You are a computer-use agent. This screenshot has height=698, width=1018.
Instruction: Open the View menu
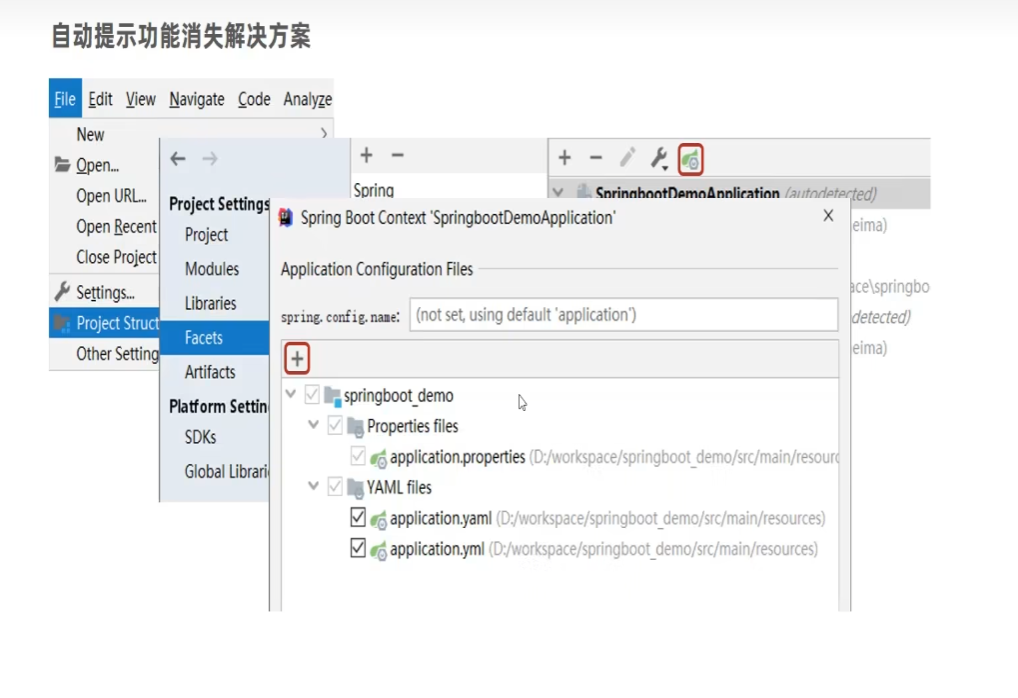[x=140, y=99]
